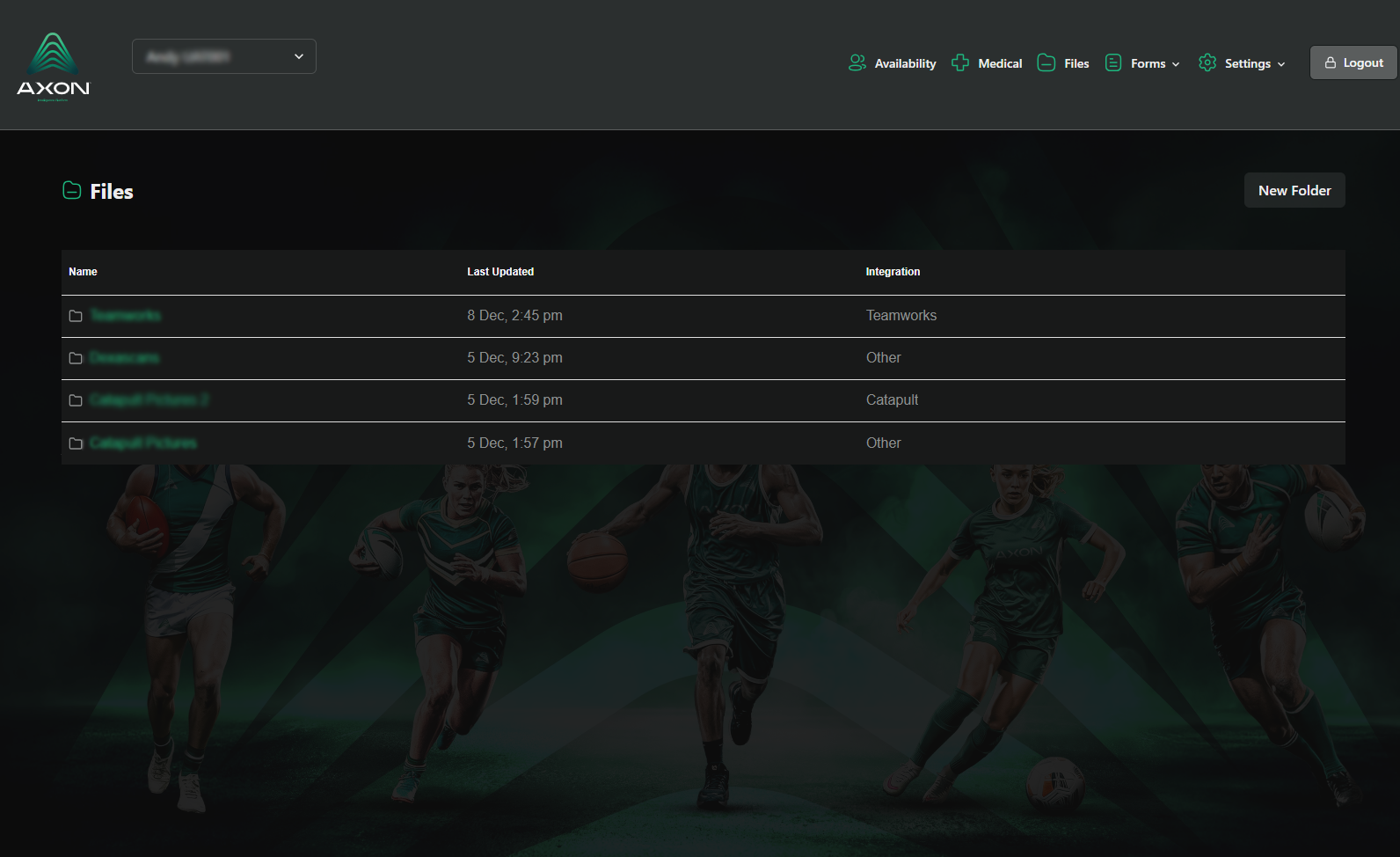The image size is (1400, 857).
Task: Open folder updated 8 Dec, 2:45 pm
Action: [x=125, y=315]
